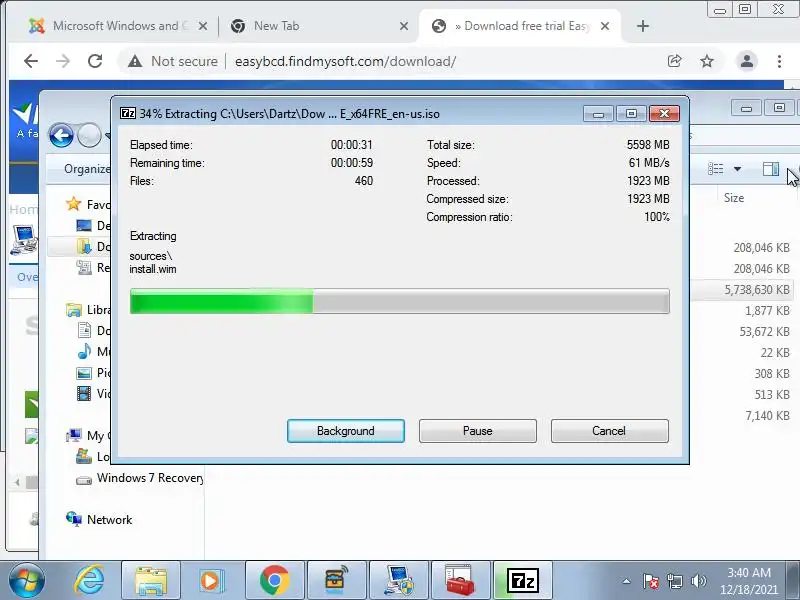
Task: Open Chrome profile avatar
Action: click(746, 61)
